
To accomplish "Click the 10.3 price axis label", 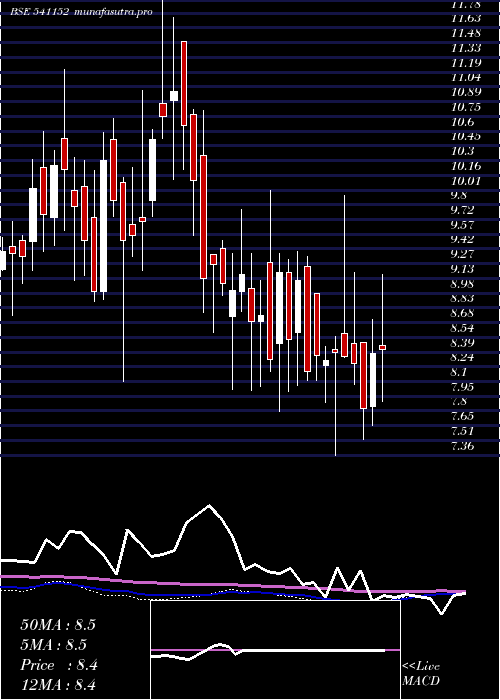I will tap(462, 151).
